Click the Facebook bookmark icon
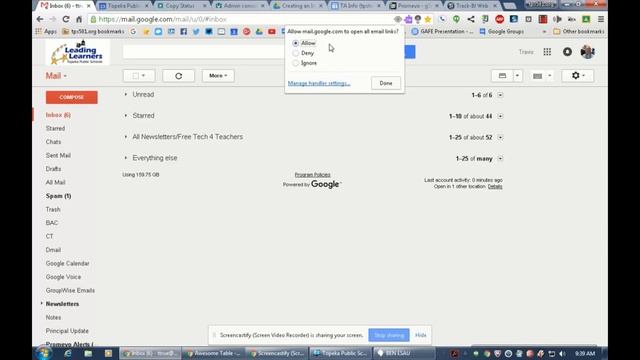This screenshot has height=360, width=640. (x=184, y=31)
